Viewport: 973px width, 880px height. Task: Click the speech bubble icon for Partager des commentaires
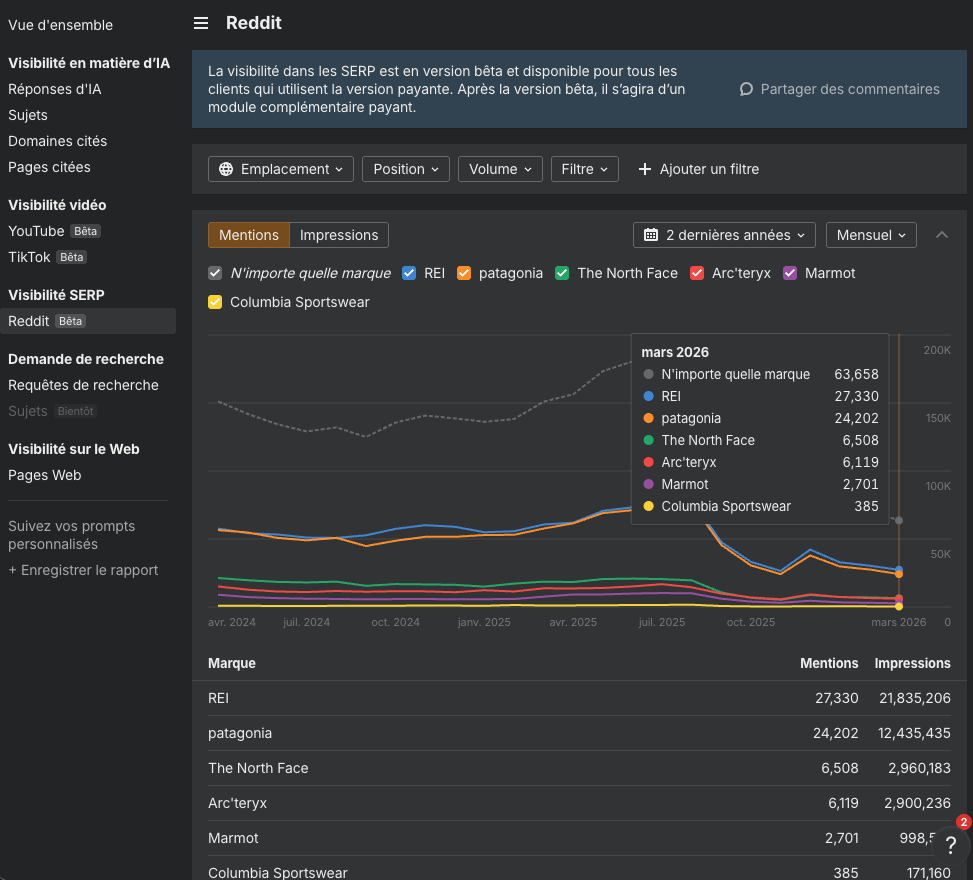pyautogui.click(x=745, y=89)
